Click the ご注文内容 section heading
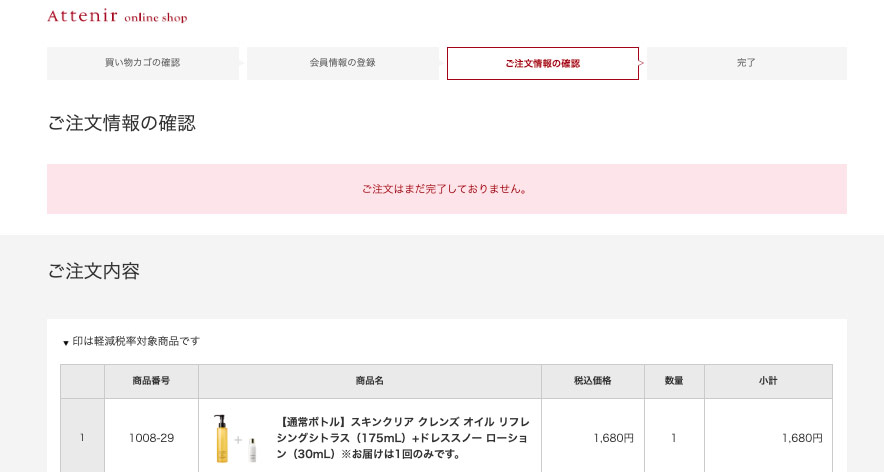884x472 pixels. click(x=93, y=271)
